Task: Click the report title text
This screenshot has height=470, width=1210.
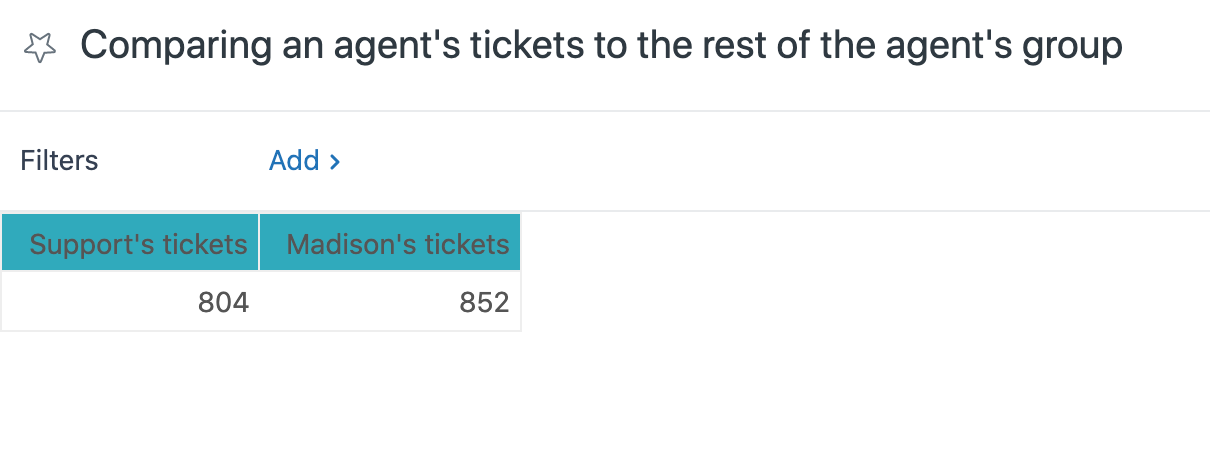Action: point(601,46)
